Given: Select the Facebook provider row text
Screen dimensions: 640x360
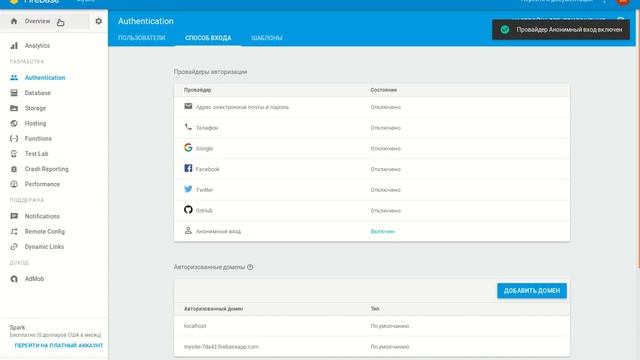Looking at the screenshot, I should coord(207,169).
